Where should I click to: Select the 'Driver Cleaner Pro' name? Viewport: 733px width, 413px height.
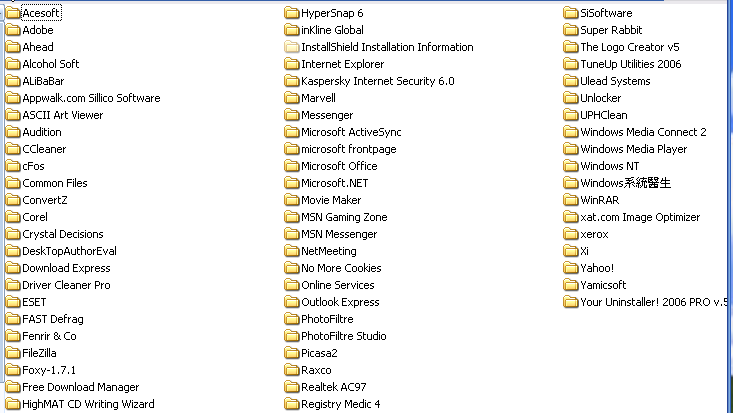pyautogui.click(x=66, y=285)
